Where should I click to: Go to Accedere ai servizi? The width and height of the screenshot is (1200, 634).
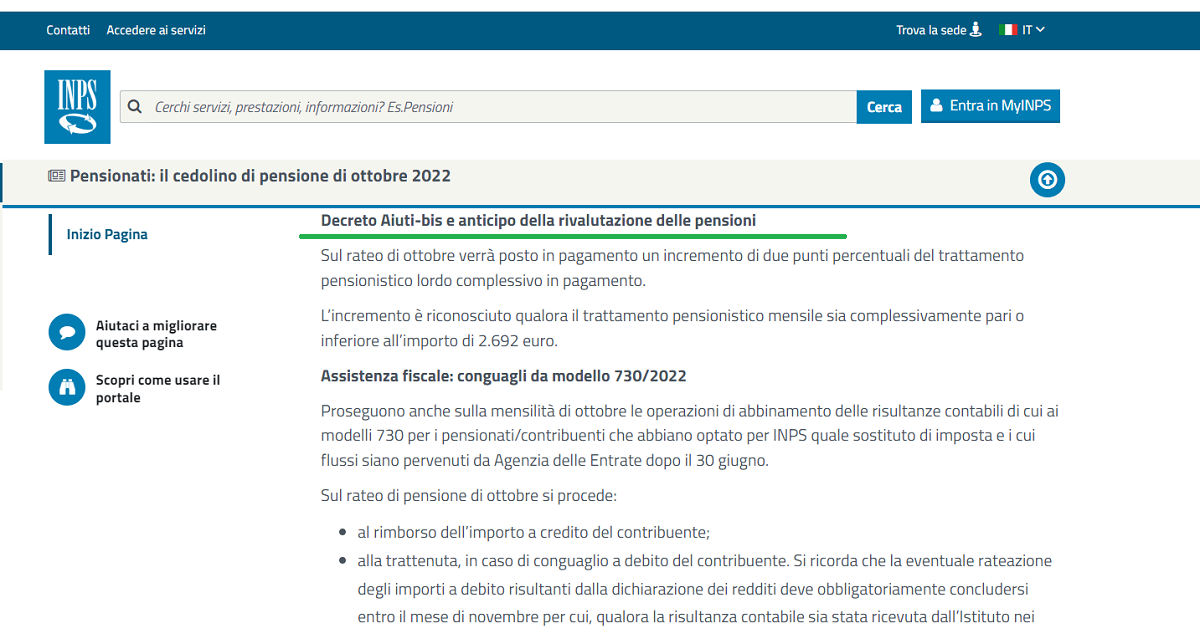(156, 30)
